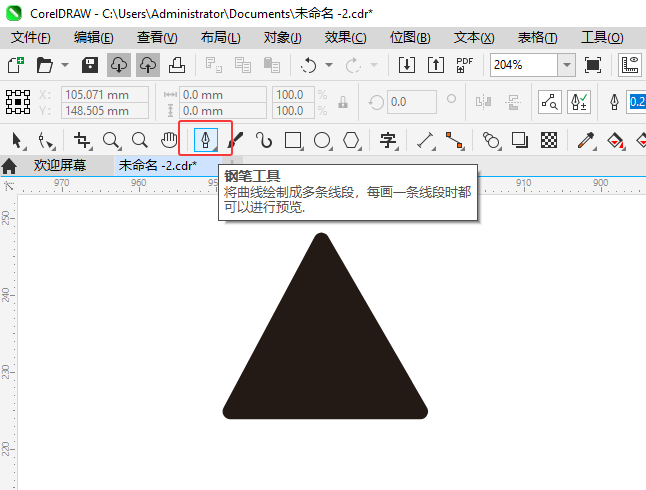Open the 效果(C) menu
This screenshot has width=646, height=490.
click(345, 38)
